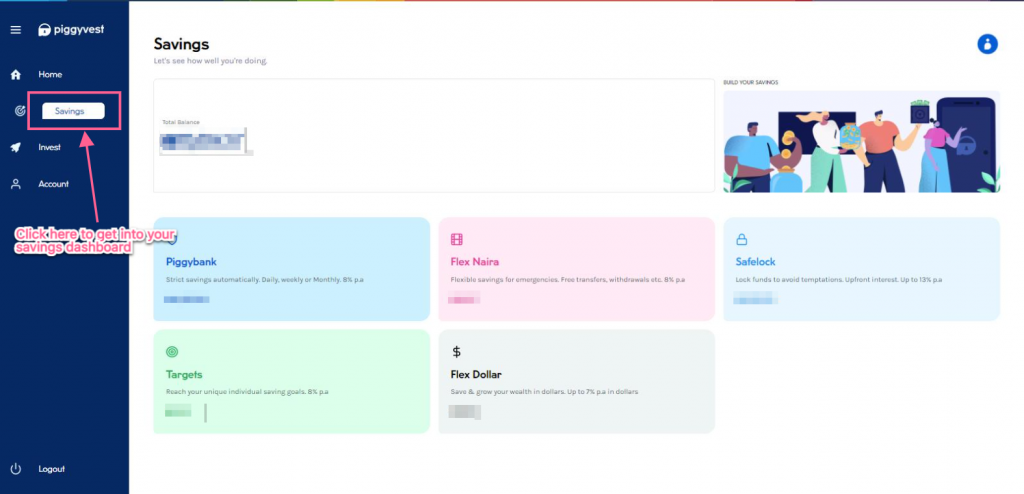
Task: Click the Savings page heading
Action: tap(182, 44)
